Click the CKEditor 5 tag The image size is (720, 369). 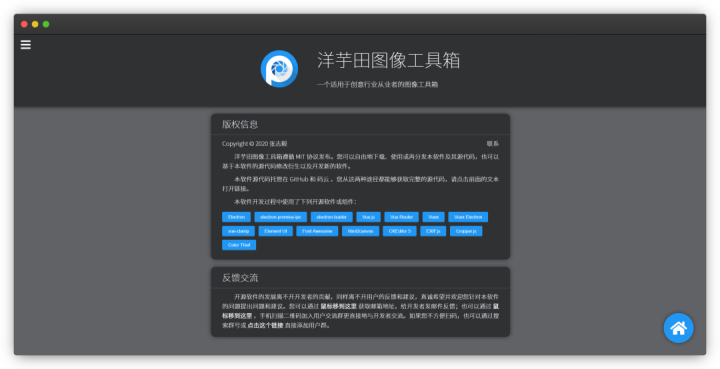tap(399, 231)
